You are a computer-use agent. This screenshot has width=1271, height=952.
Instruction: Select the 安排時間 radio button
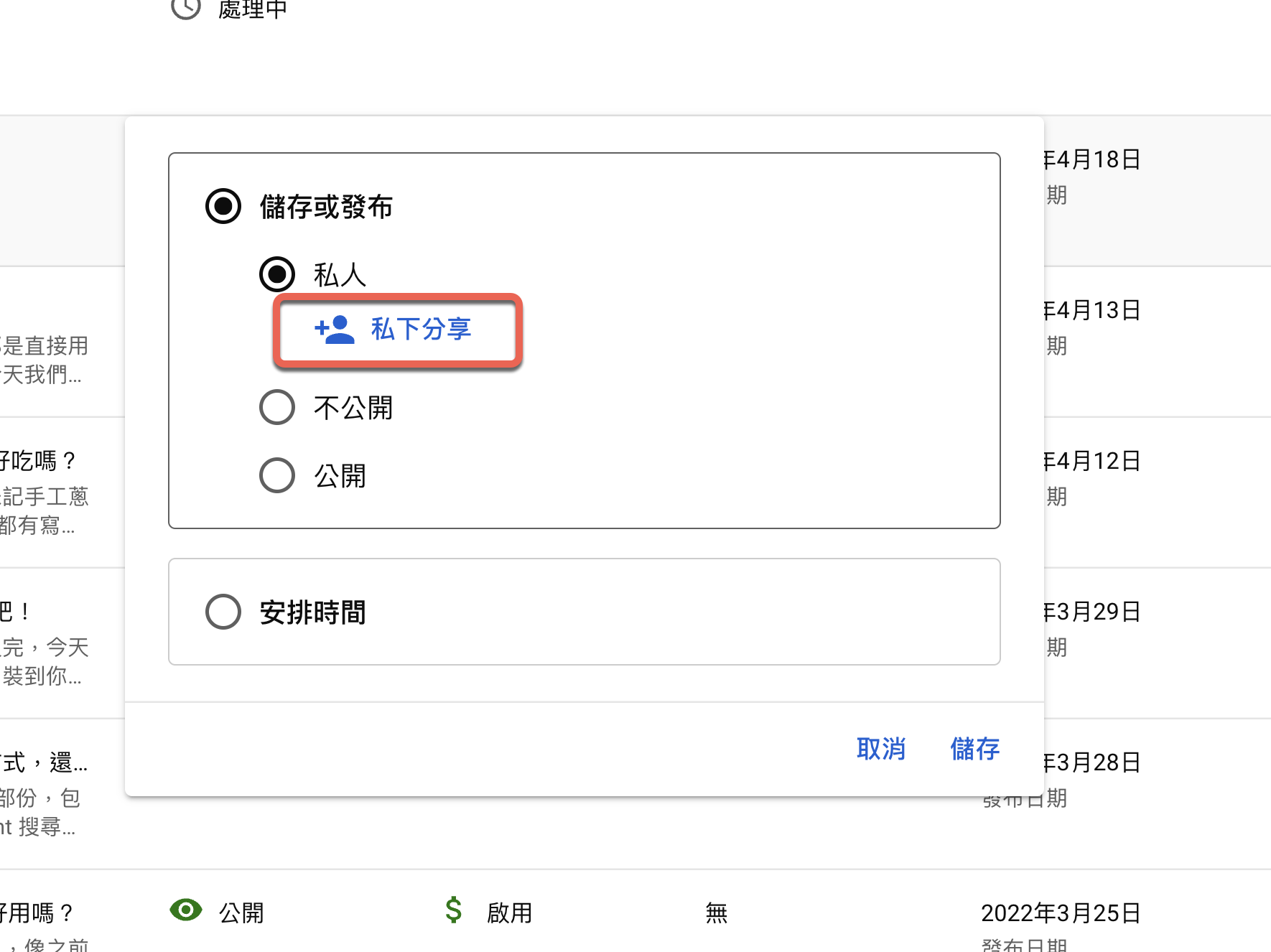tap(223, 612)
